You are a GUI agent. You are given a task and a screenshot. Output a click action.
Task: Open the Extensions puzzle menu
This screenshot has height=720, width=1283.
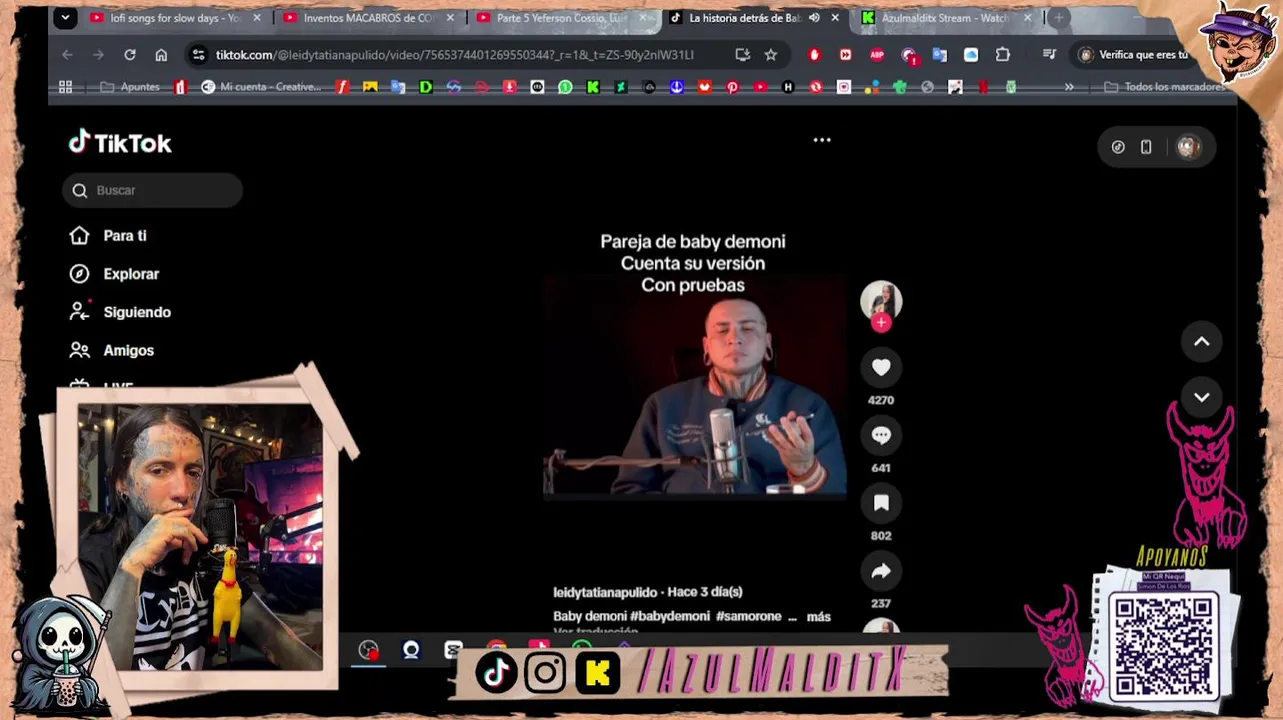pos(1003,55)
